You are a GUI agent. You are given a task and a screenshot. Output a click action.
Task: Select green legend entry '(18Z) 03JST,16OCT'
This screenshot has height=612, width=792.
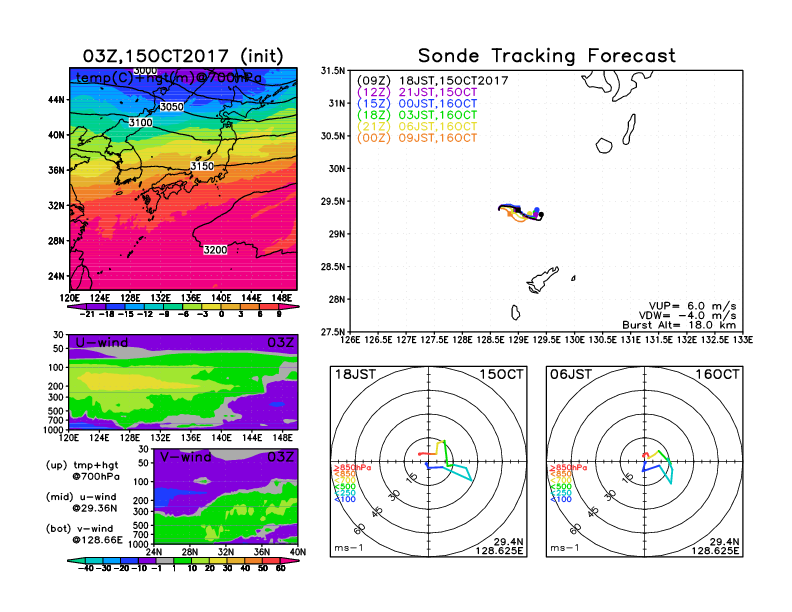(x=417, y=115)
